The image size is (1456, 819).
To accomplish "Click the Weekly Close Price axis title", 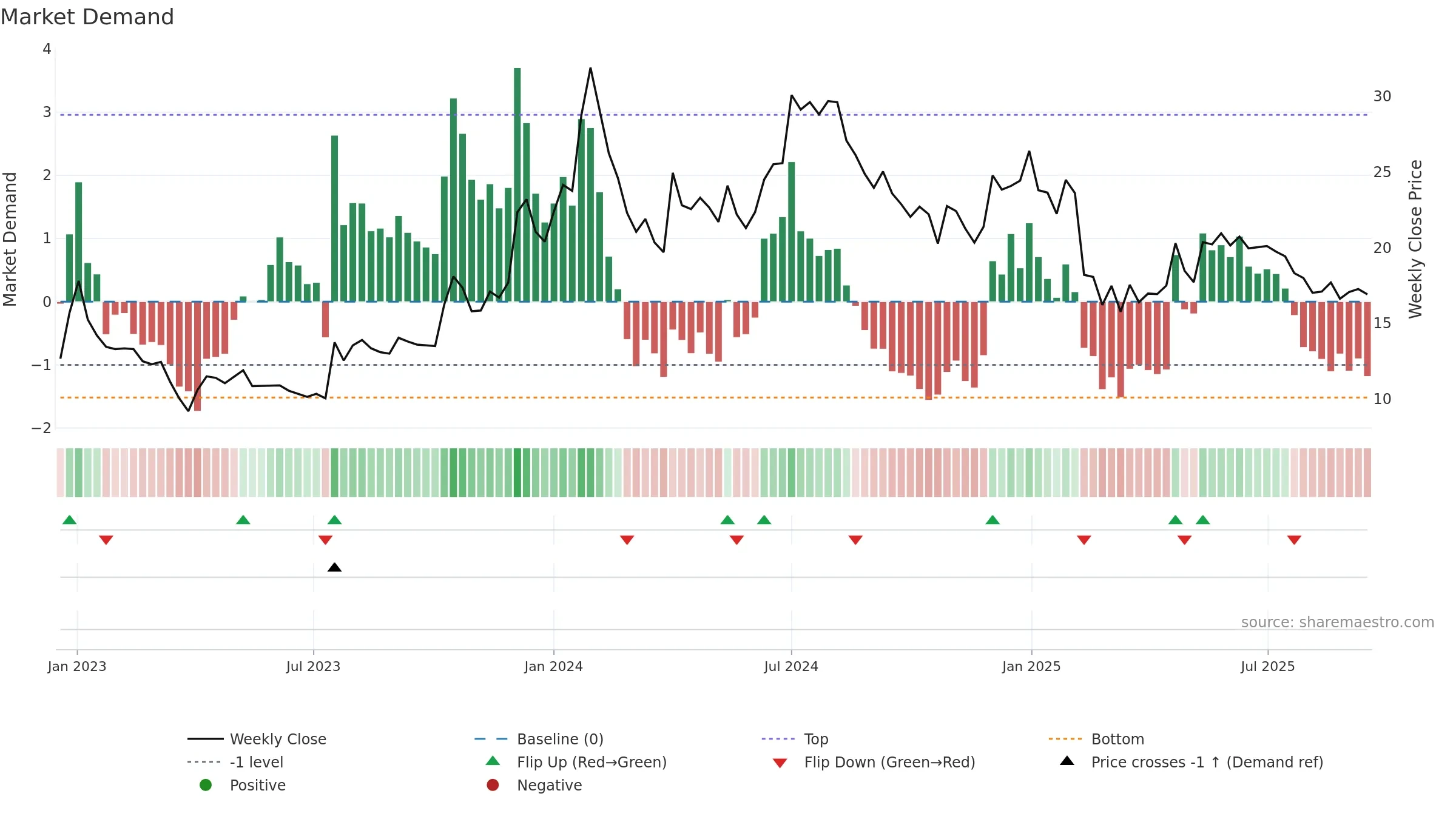I will point(1415,239).
